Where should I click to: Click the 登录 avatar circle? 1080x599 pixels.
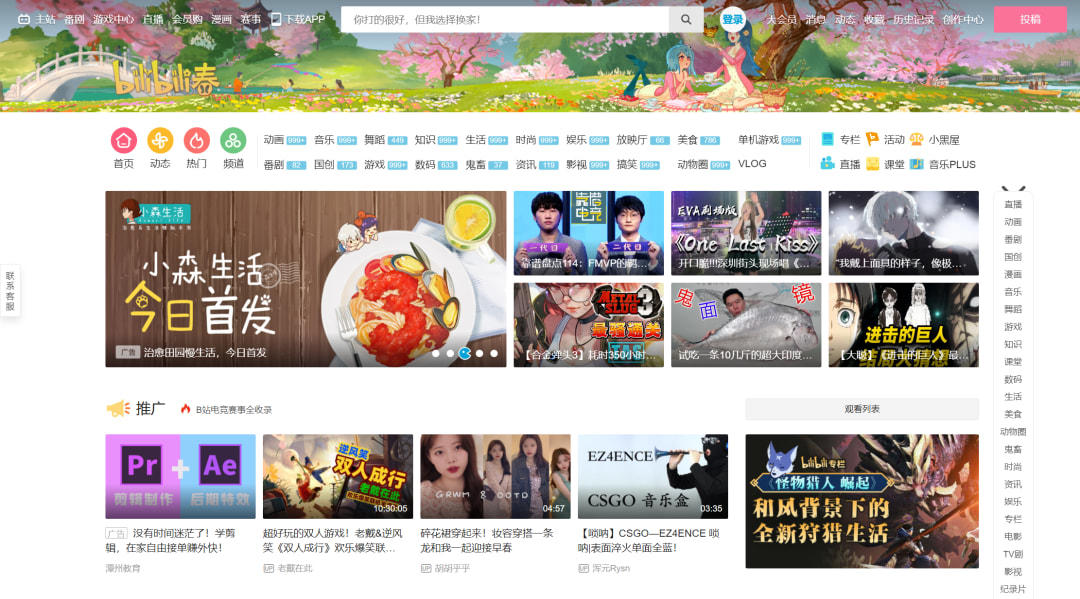click(x=732, y=19)
